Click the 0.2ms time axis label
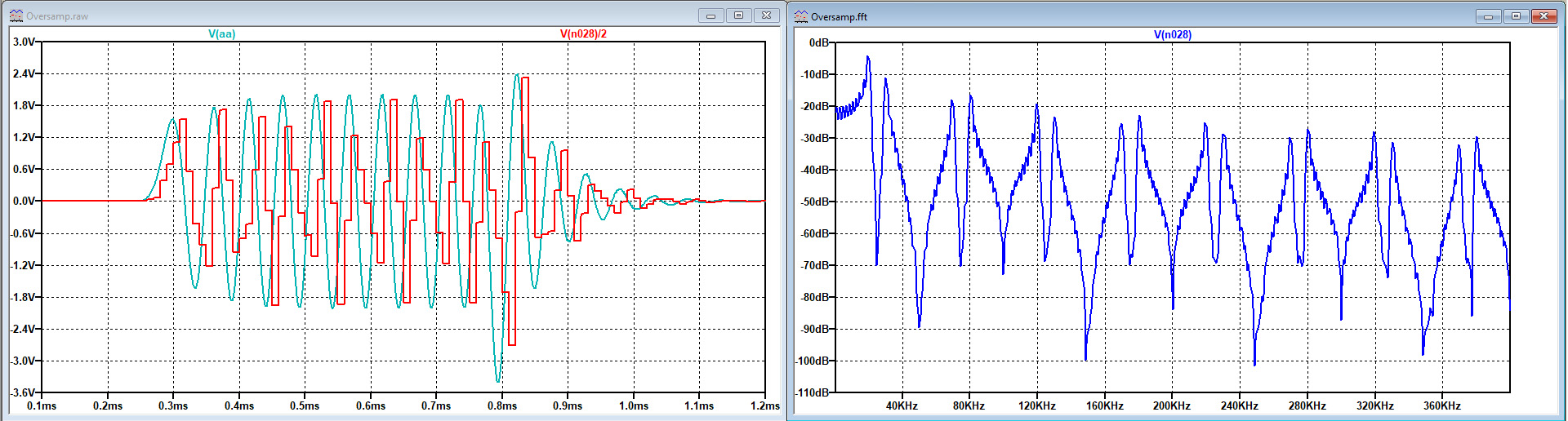 click(x=108, y=405)
